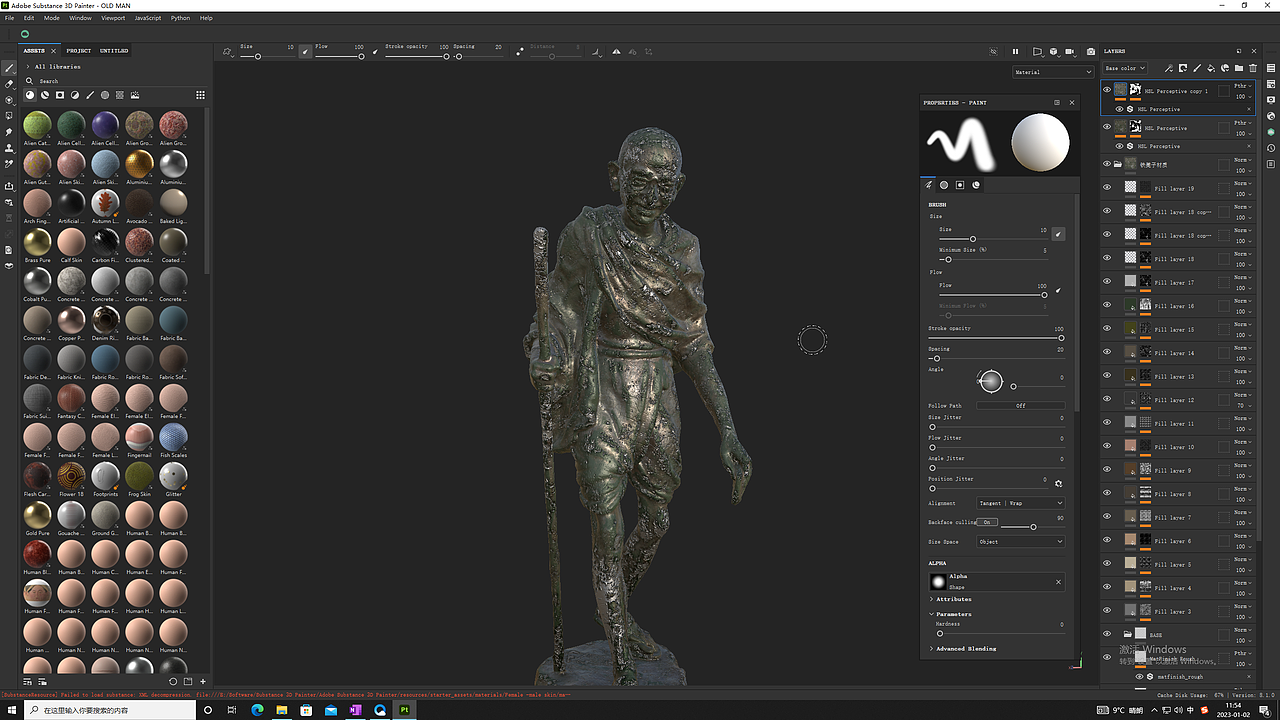Select the Smudge tool in left toolbar
The height and width of the screenshot is (720, 1280).
click(x=9, y=132)
